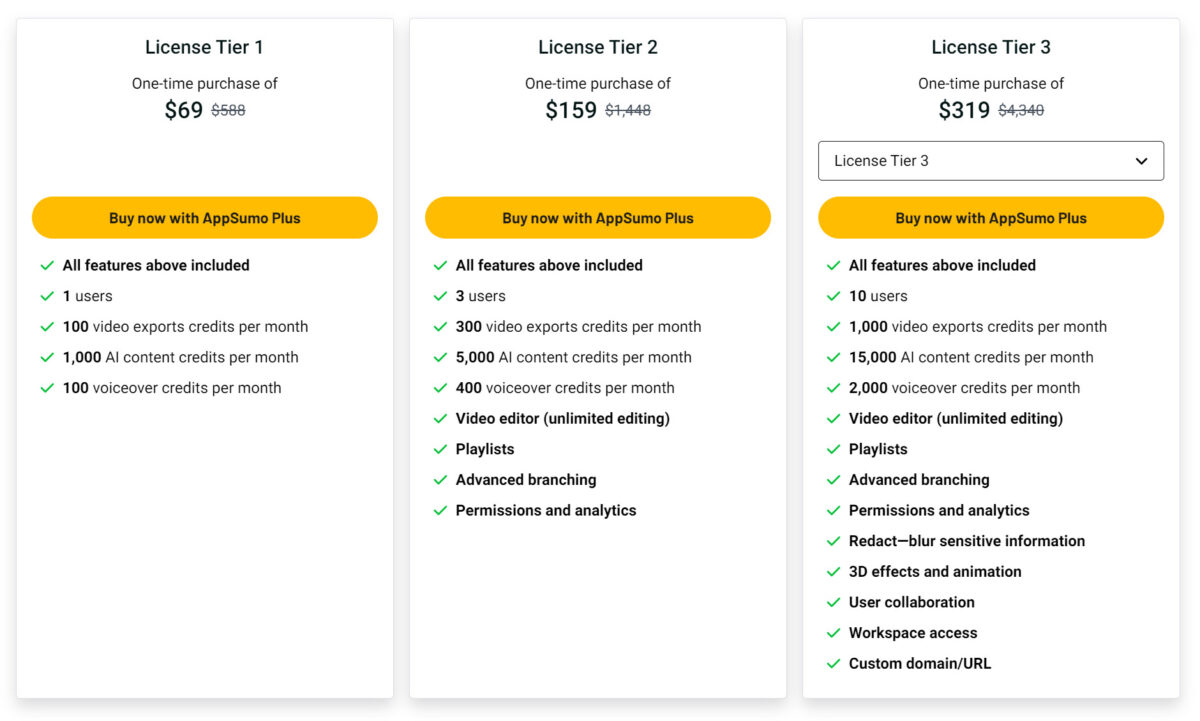The image size is (1200, 721).
Task: Click the checkmark beside "1 users"
Action: tap(47, 296)
